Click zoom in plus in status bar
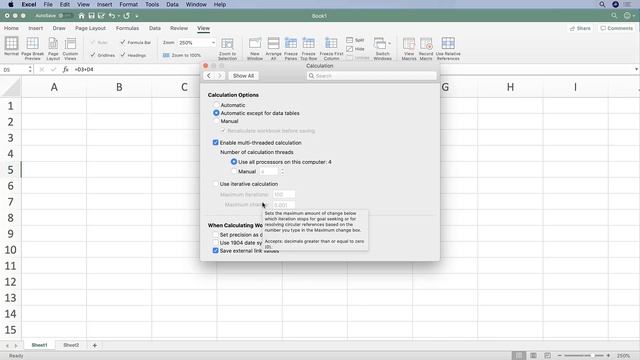This screenshot has width=640, height=360. click(x=608, y=356)
